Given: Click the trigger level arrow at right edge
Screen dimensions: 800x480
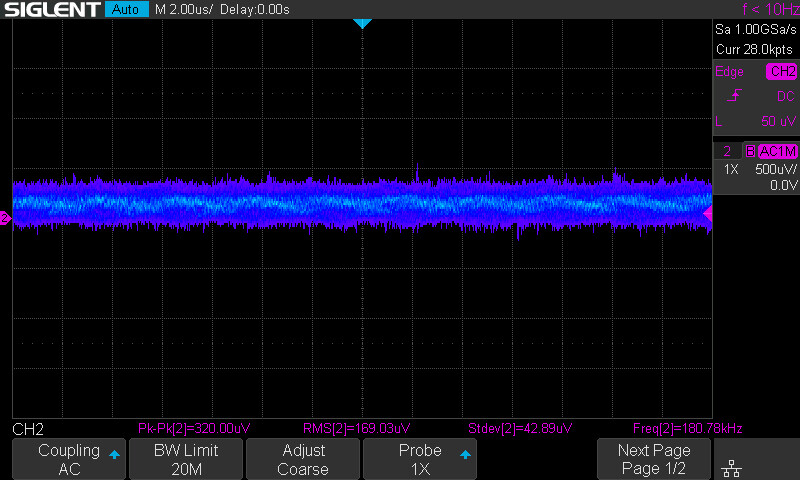Looking at the screenshot, I should (708, 214).
